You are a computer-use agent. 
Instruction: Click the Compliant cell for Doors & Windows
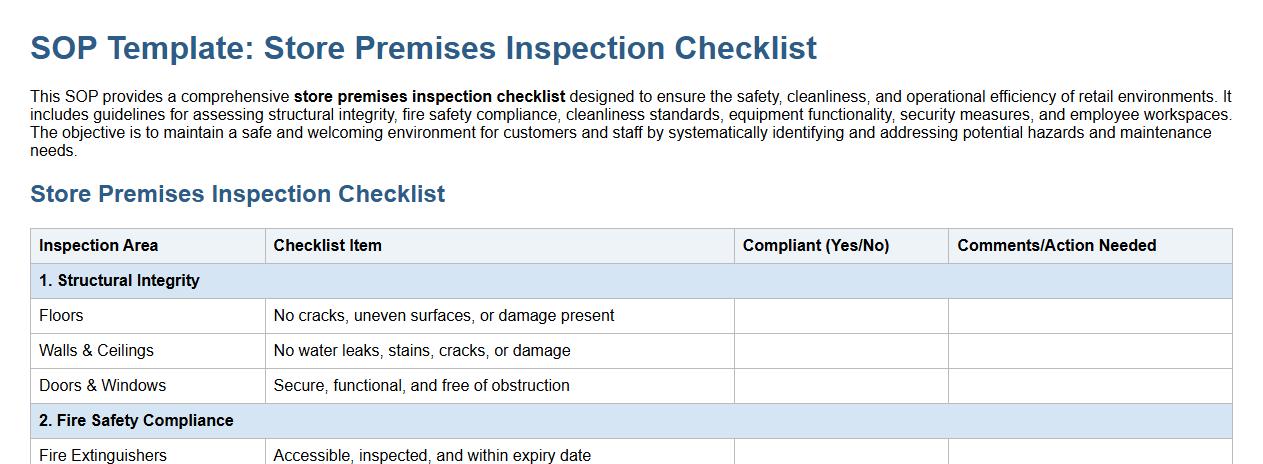point(840,386)
